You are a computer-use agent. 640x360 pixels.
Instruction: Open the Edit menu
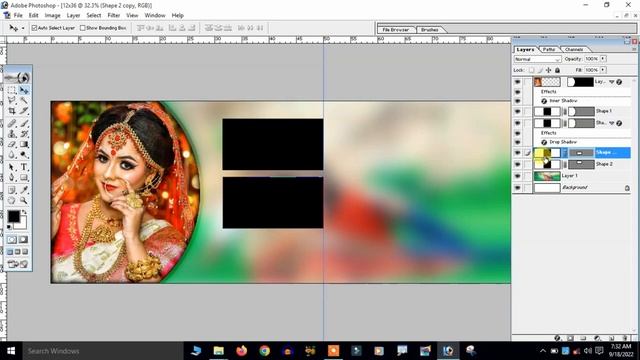point(33,15)
